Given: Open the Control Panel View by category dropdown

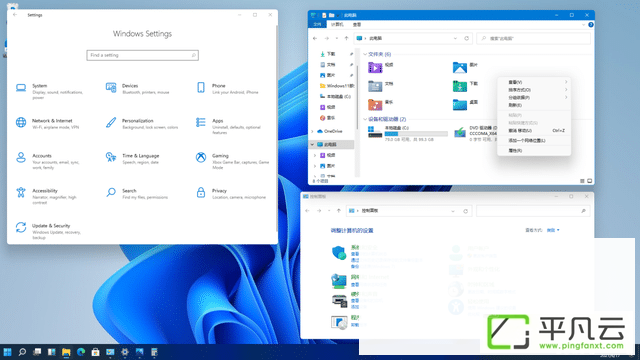Looking at the screenshot, I should (553, 230).
